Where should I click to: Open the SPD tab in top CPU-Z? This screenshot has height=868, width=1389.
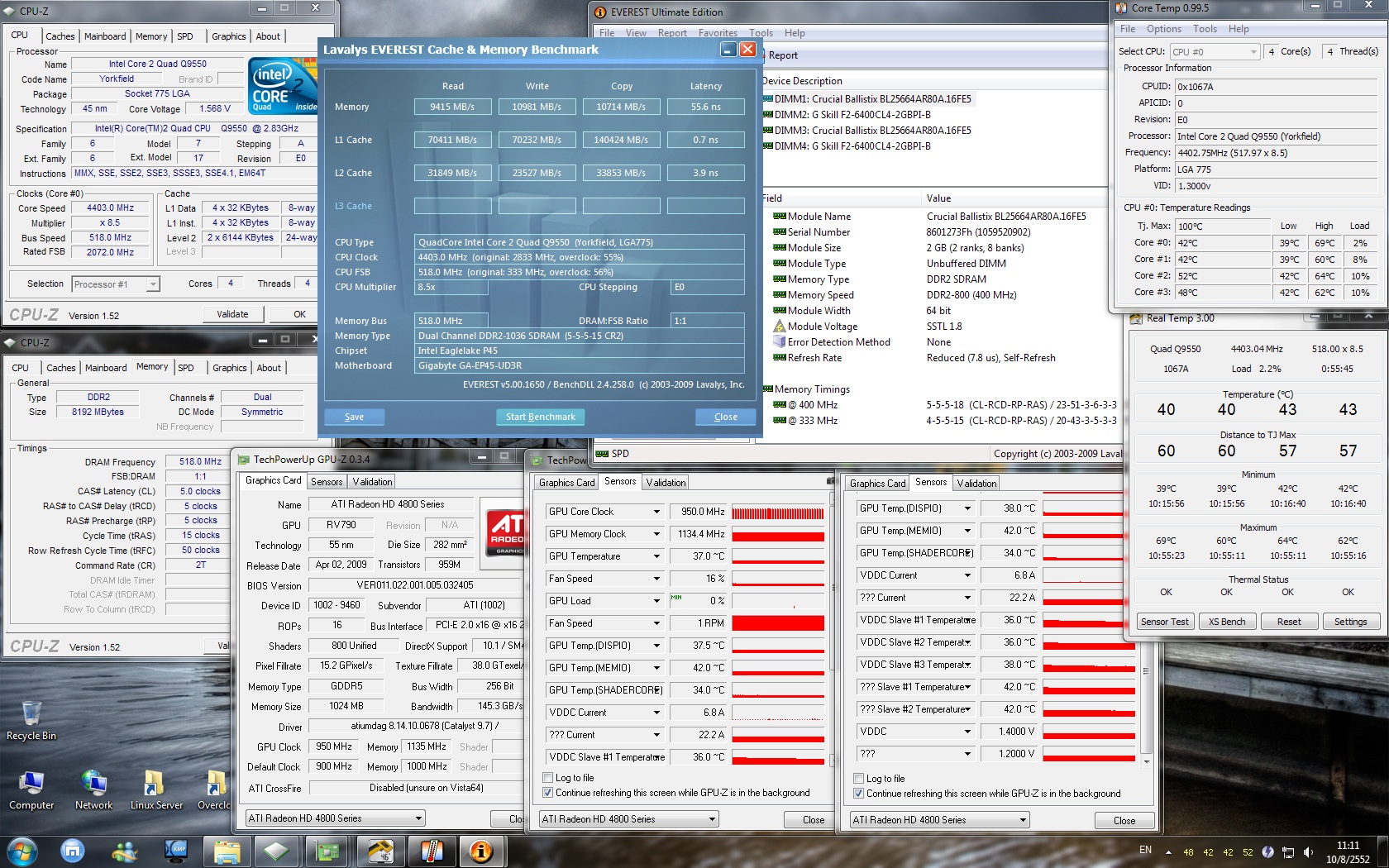(185, 36)
